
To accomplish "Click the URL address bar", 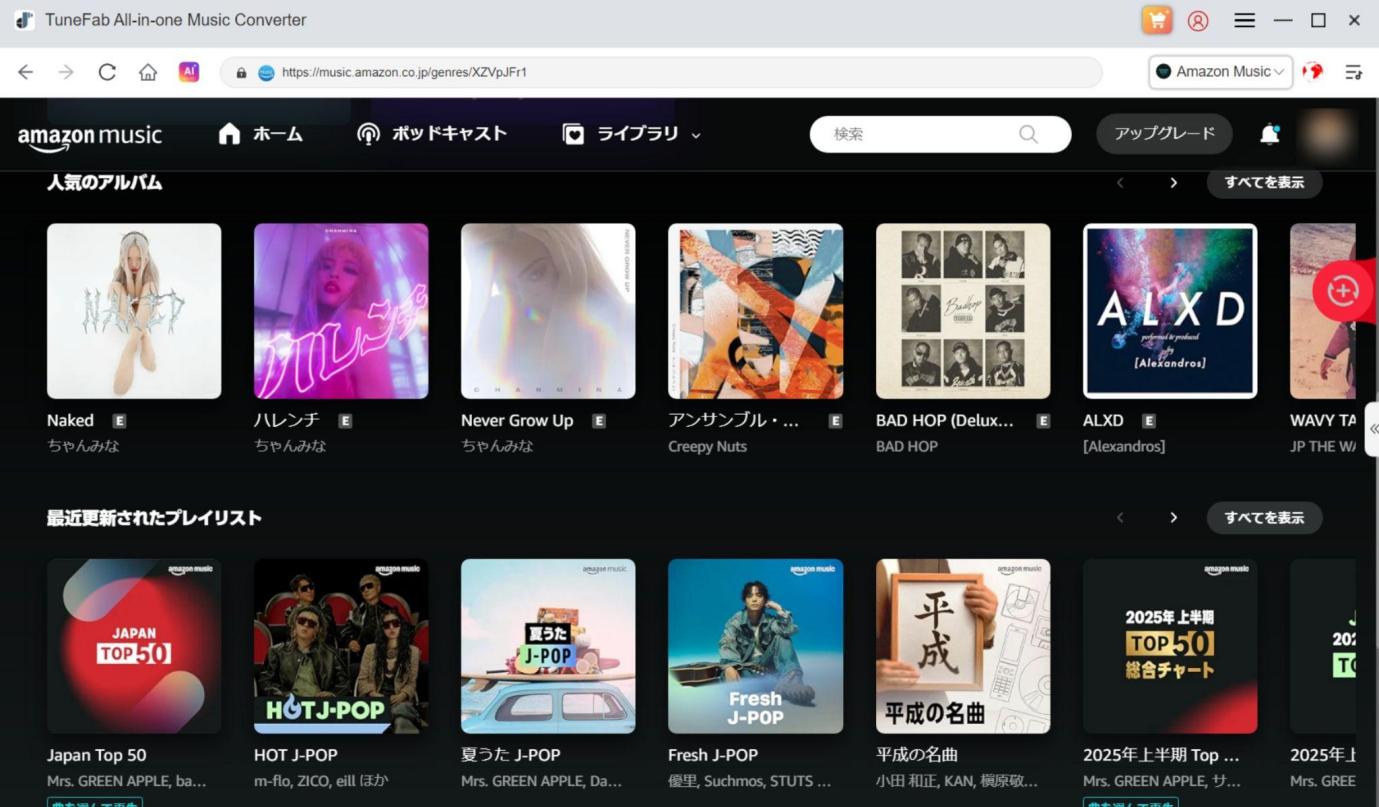I will click(x=660, y=72).
